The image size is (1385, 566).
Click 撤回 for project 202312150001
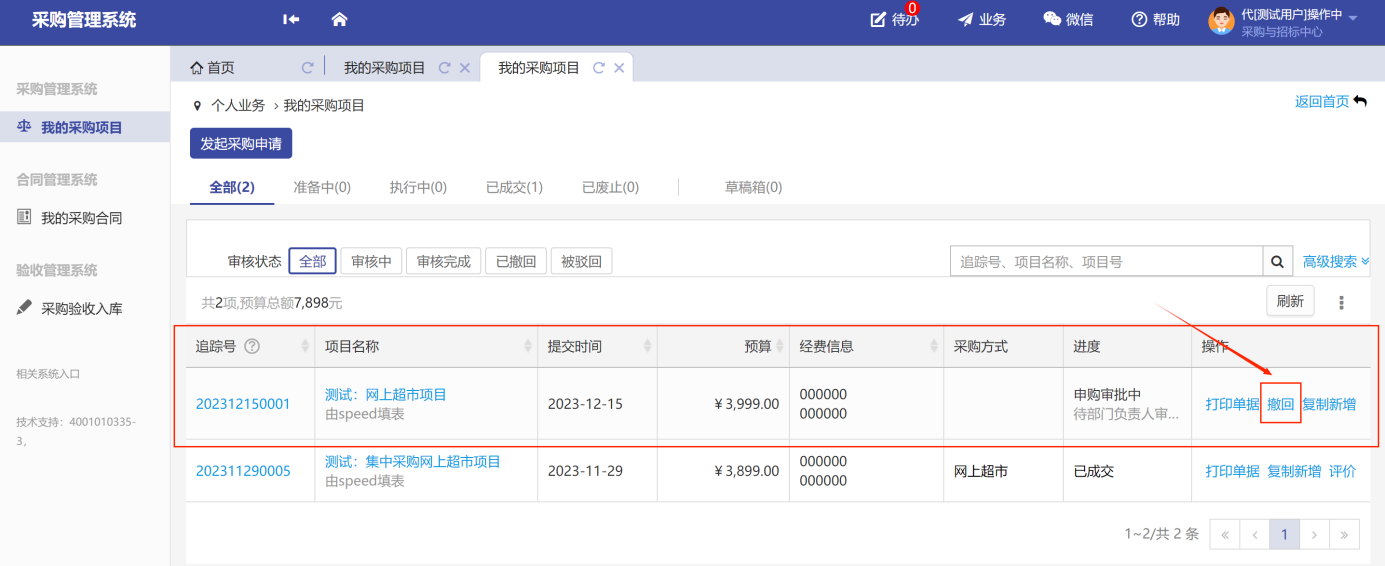(x=1280, y=404)
